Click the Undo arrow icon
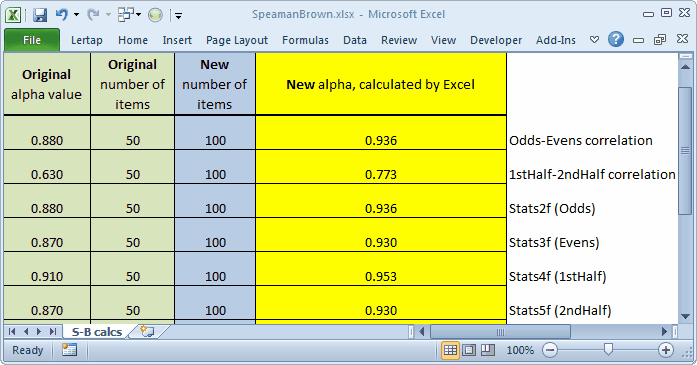The height and width of the screenshot is (365, 697). coord(62,15)
